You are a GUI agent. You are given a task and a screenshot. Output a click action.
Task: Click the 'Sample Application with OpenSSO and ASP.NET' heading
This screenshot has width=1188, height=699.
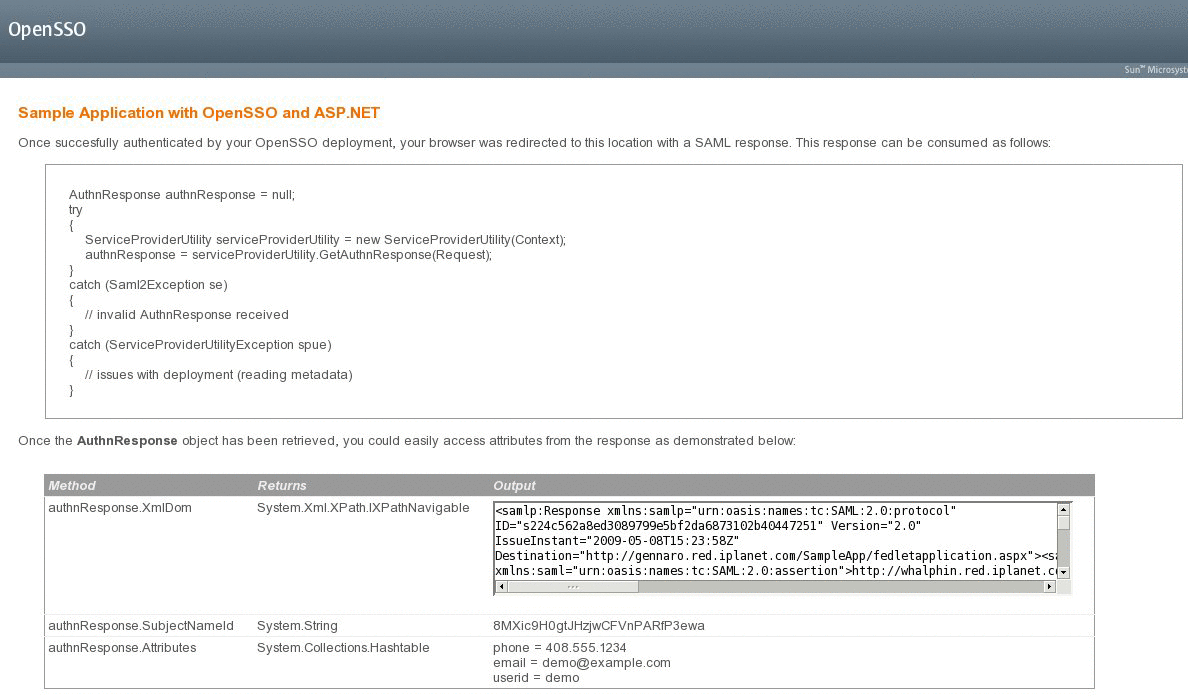point(199,113)
